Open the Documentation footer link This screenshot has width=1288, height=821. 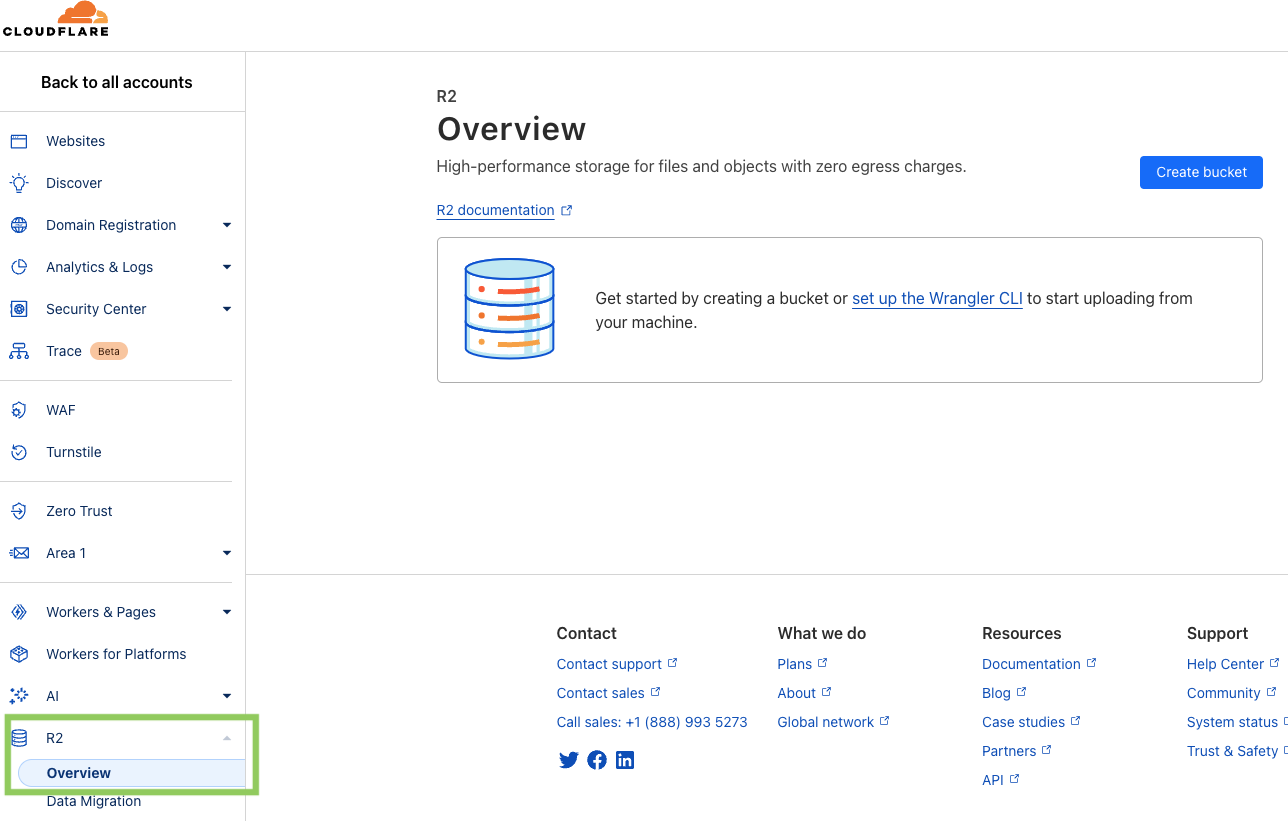coord(1031,664)
